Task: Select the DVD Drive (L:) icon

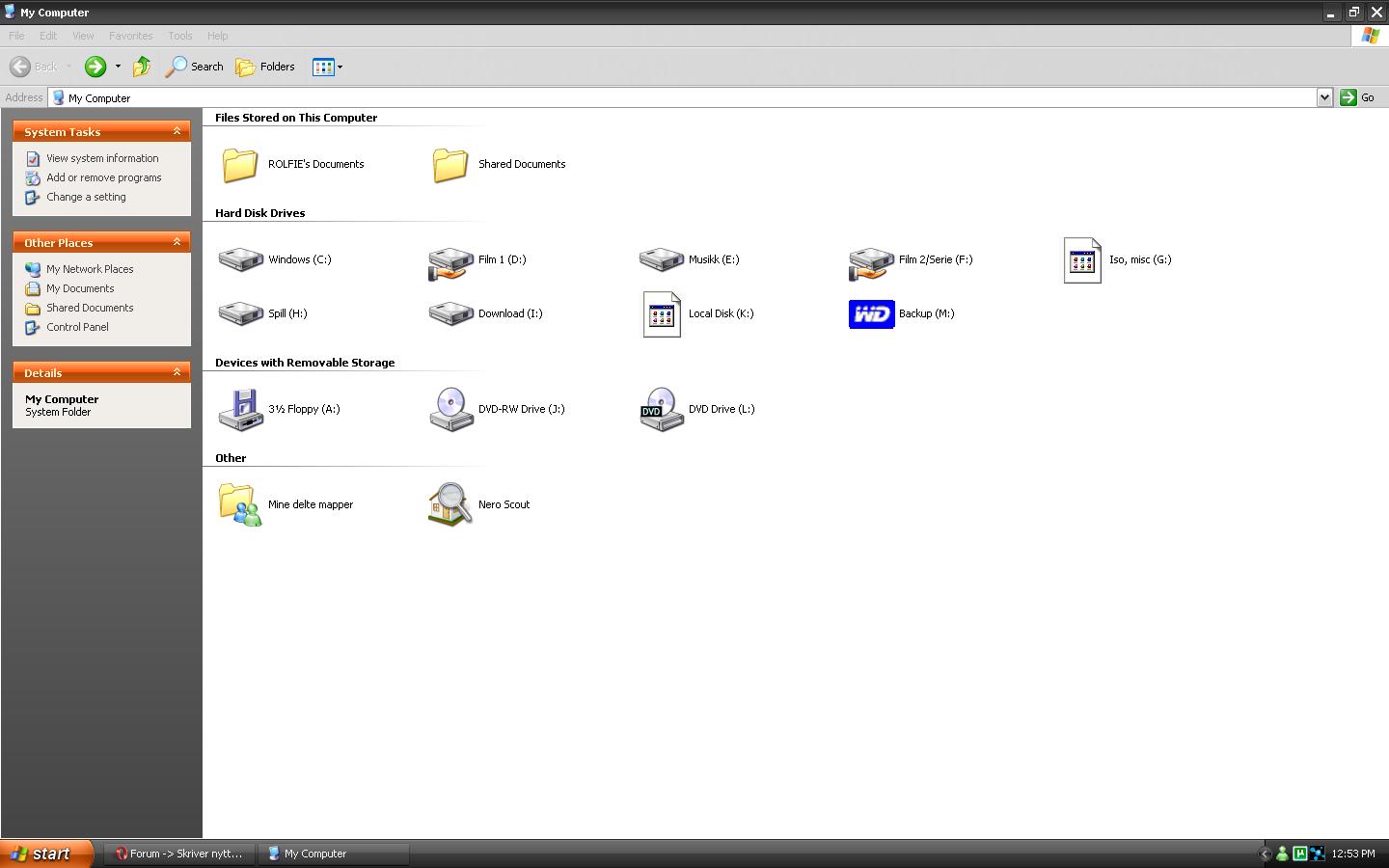Action: (x=662, y=409)
